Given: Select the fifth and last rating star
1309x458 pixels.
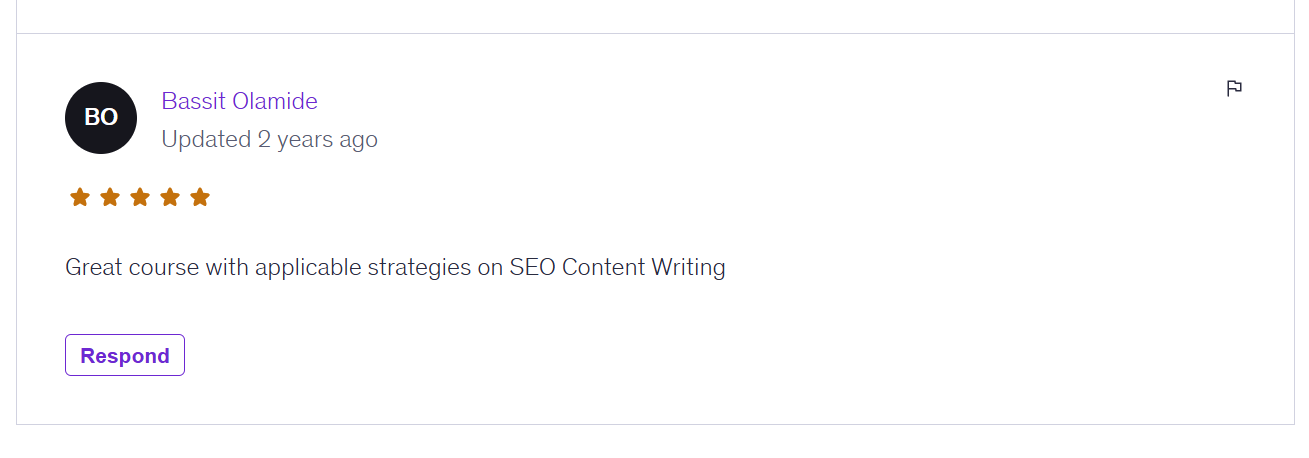Looking at the screenshot, I should click(200, 197).
